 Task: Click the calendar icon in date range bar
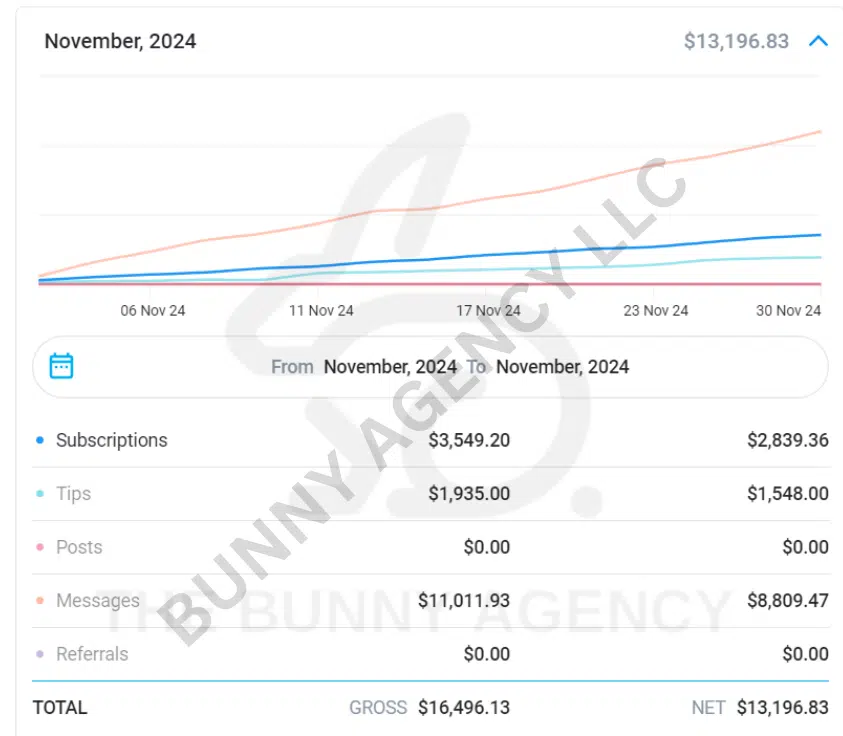click(62, 366)
